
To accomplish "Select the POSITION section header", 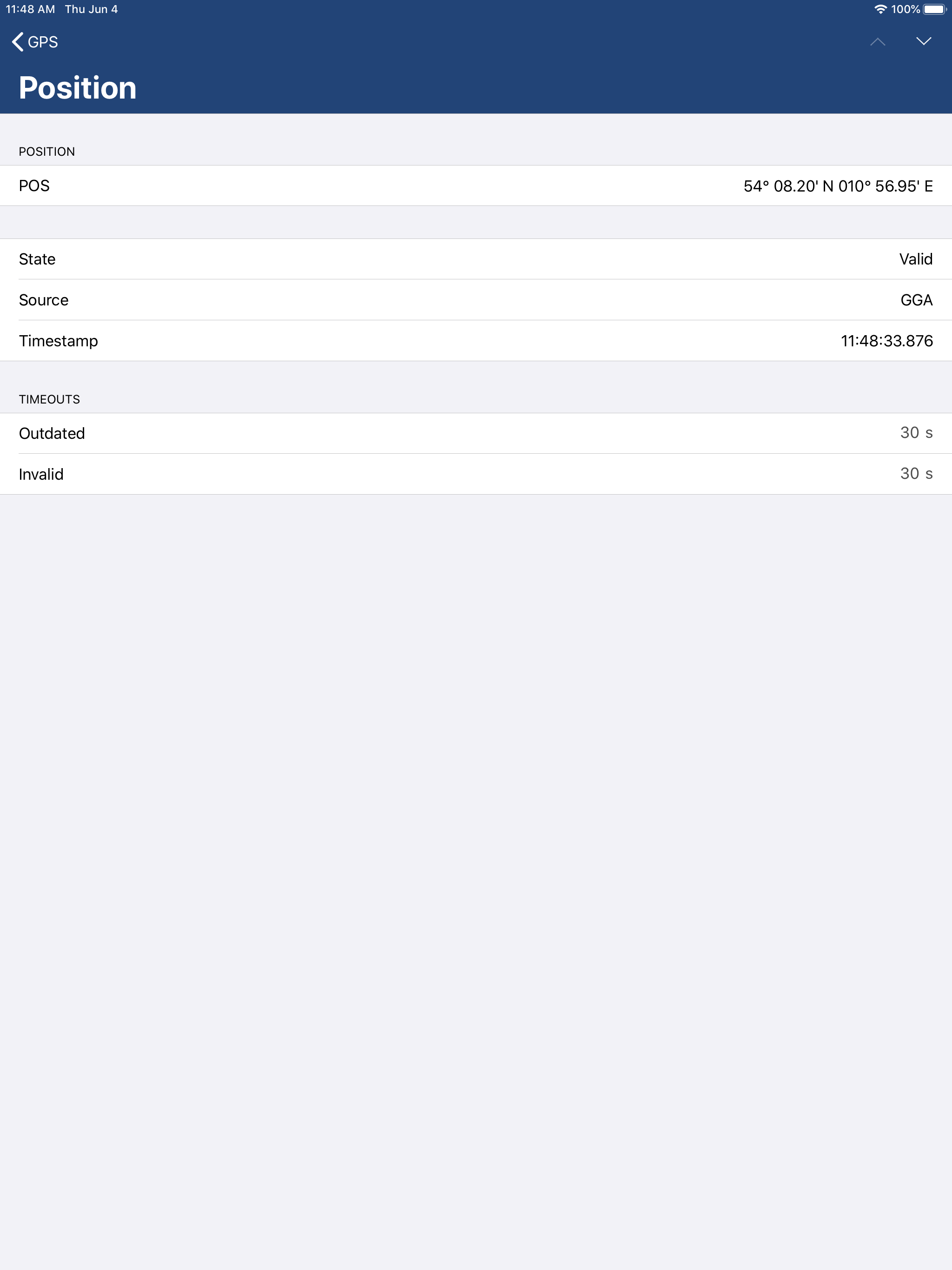I will [x=47, y=151].
